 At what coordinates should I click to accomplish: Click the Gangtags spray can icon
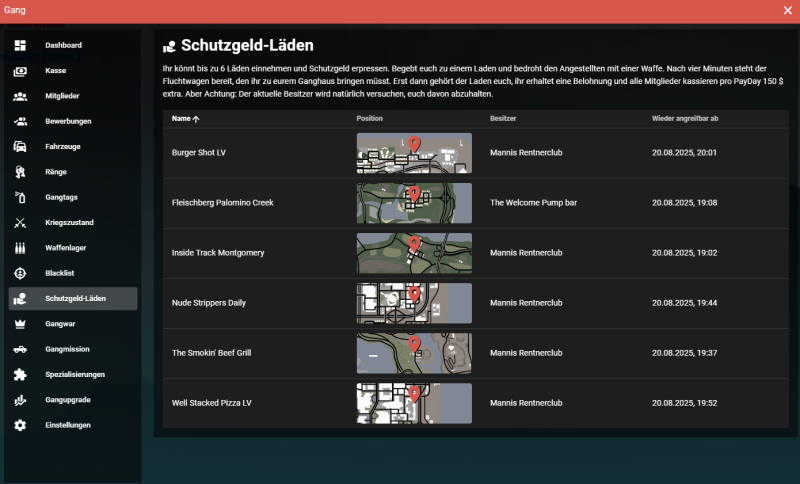click(20, 197)
